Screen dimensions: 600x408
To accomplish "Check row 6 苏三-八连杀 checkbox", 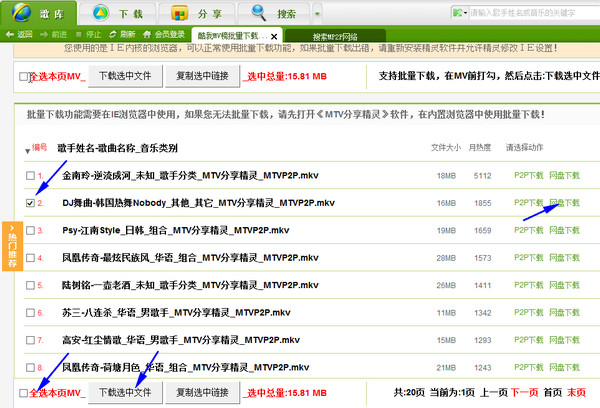I will tap(30, 313).
